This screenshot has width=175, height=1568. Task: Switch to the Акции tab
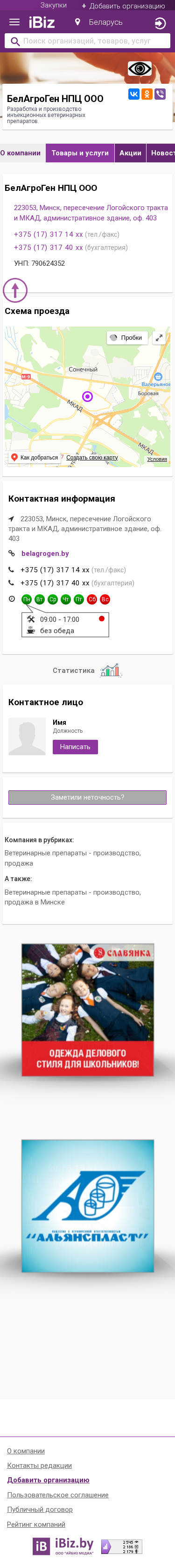click(x=130, y=153)
